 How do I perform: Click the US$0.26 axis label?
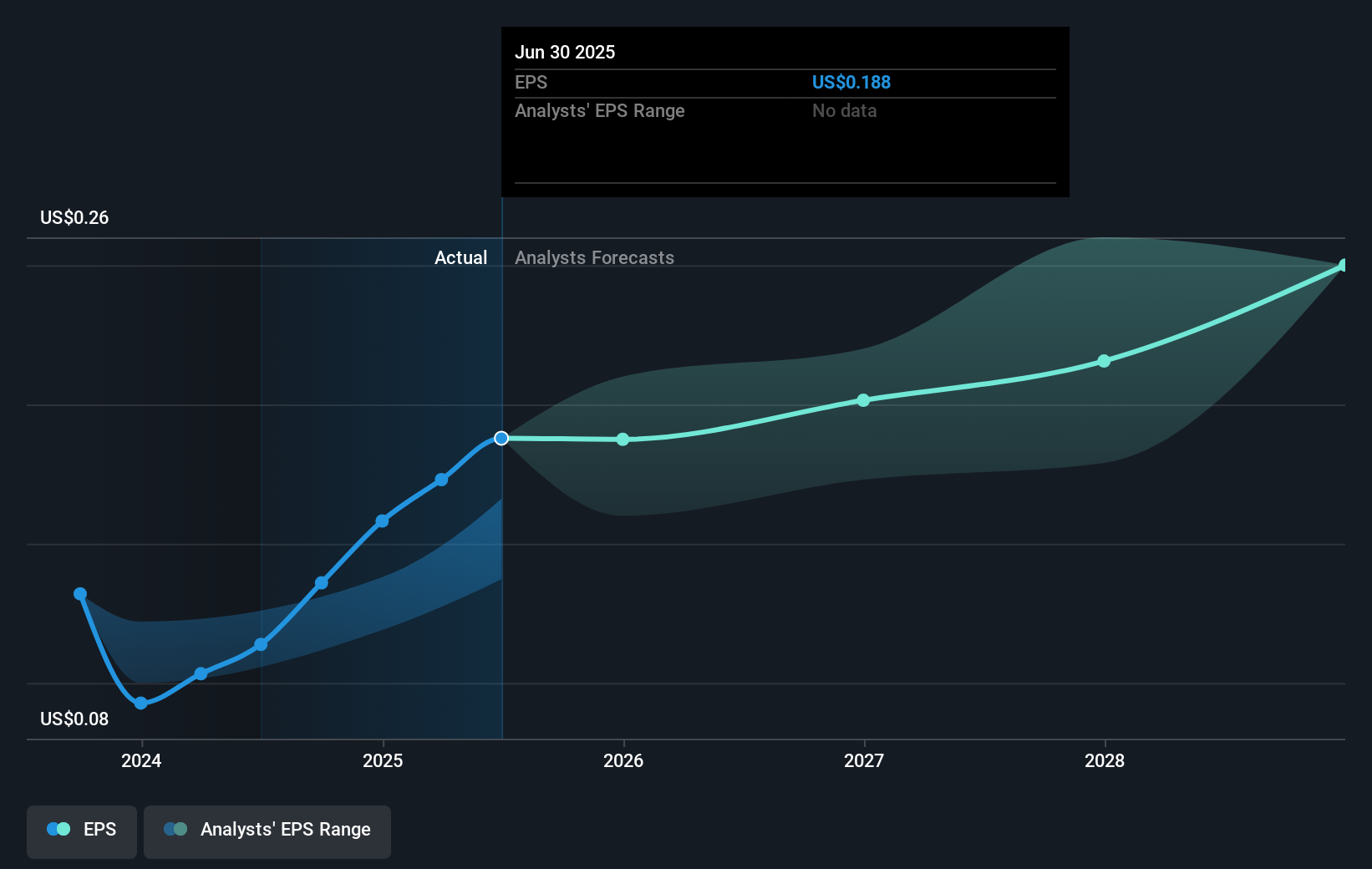point(74,217)
